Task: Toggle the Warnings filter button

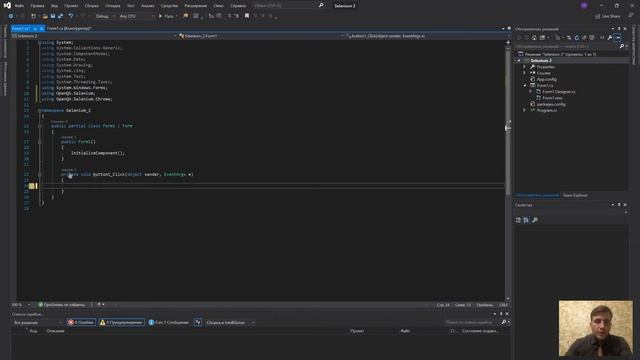Action: click(122, 322)
